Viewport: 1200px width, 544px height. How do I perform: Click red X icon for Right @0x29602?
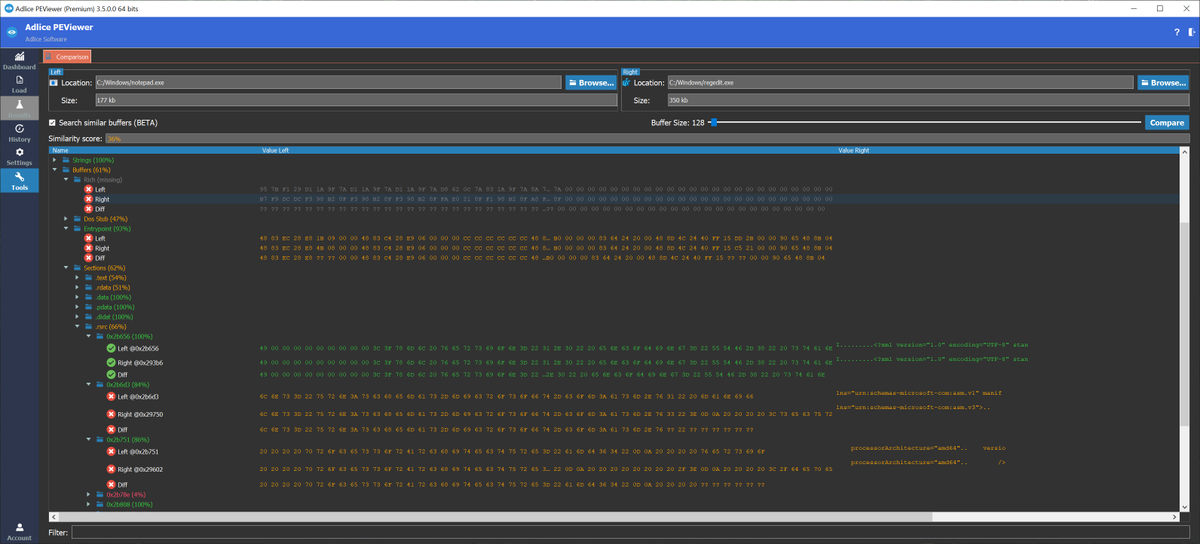click(111, 468)
